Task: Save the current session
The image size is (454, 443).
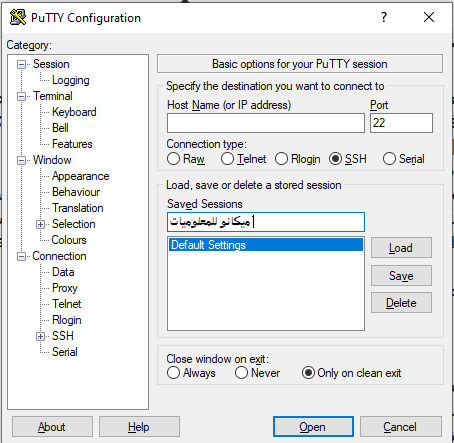Action: pos(401,276)
